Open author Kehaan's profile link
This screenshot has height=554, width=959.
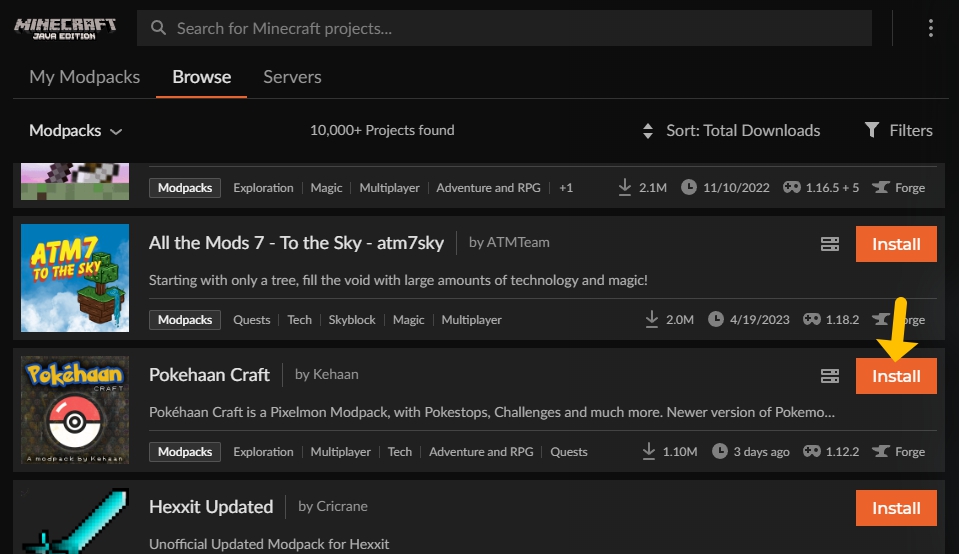click(335, 375)
